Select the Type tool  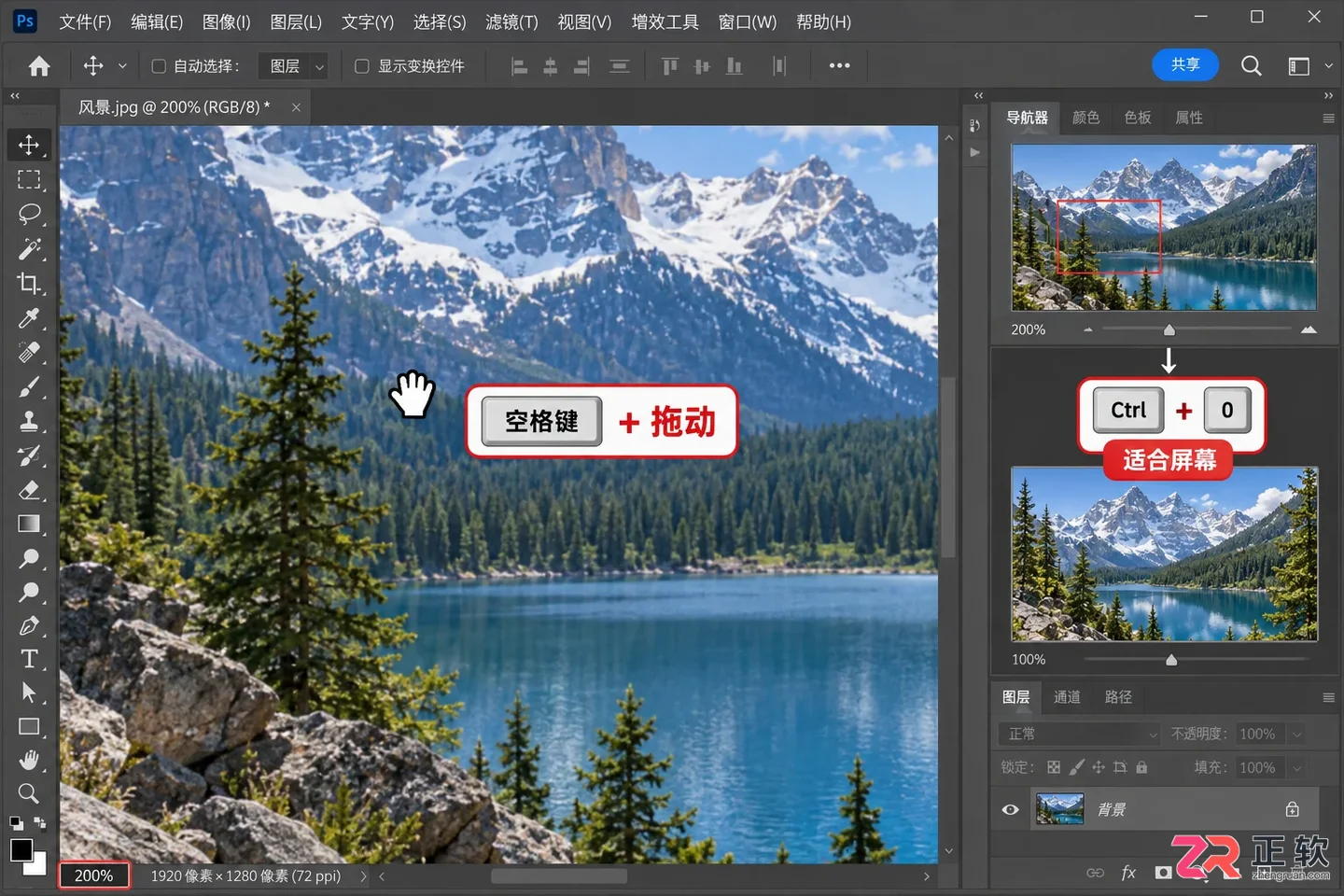(x=29, y=659)
